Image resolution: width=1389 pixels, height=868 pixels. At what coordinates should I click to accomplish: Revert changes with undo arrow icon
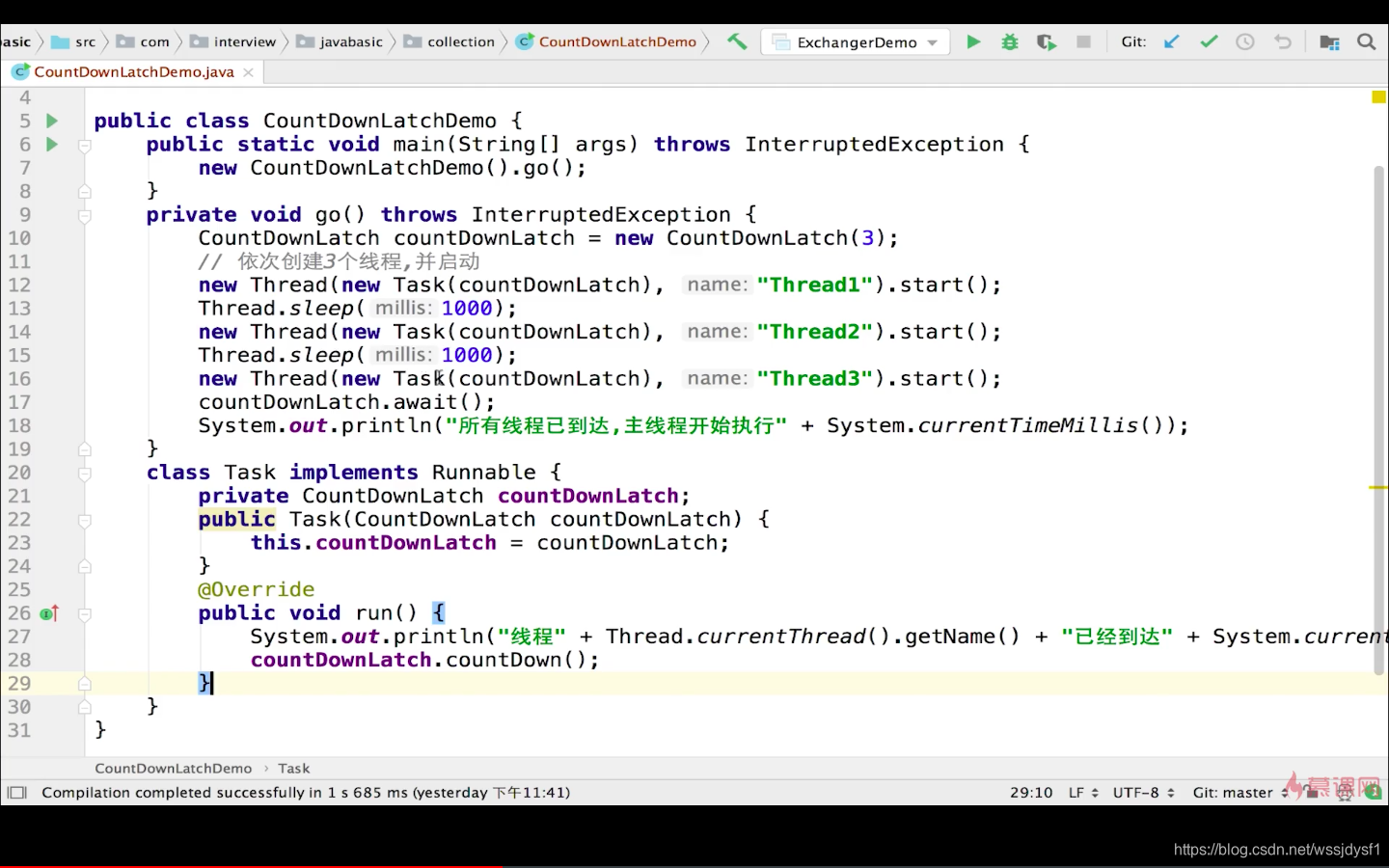tap(1282, 41)
